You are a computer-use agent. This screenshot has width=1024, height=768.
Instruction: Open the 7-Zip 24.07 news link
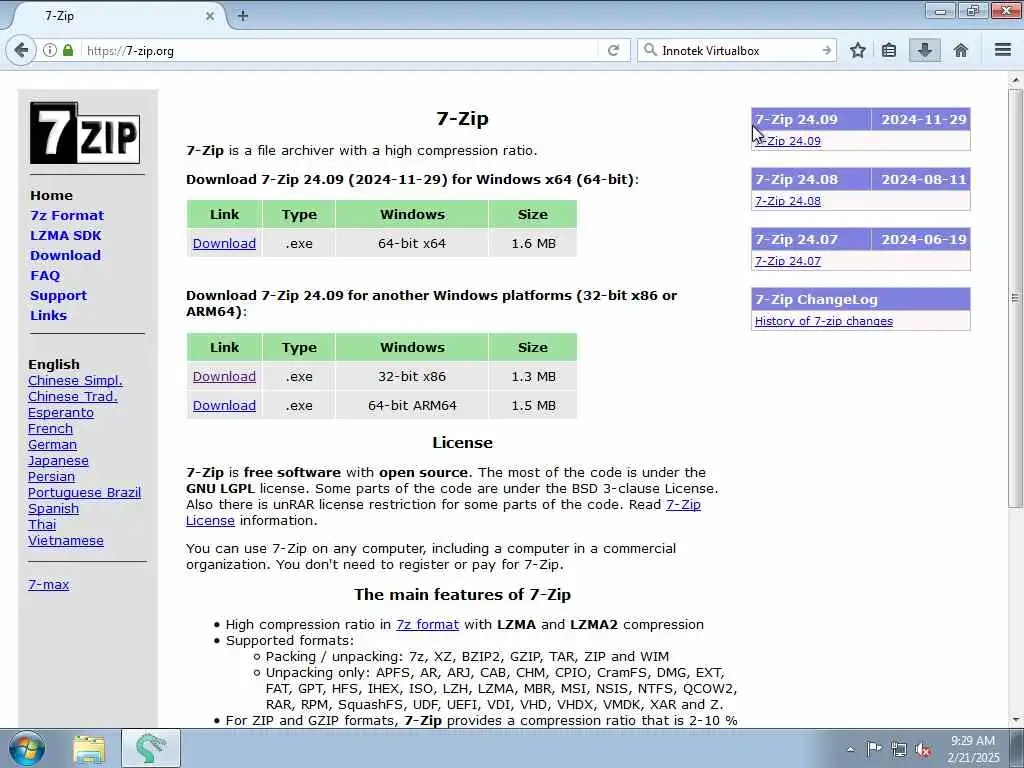click(788, 261)
